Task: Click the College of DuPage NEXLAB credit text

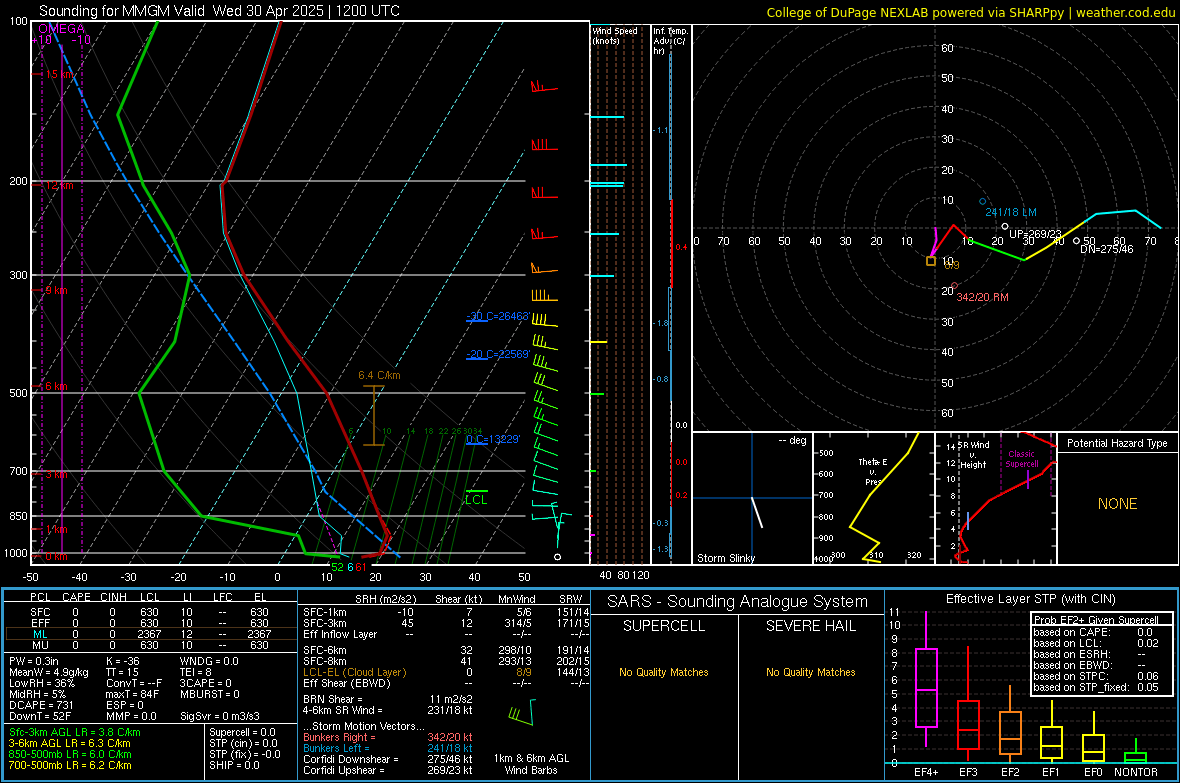Action: pyautogui.click(x=970, y=12)
